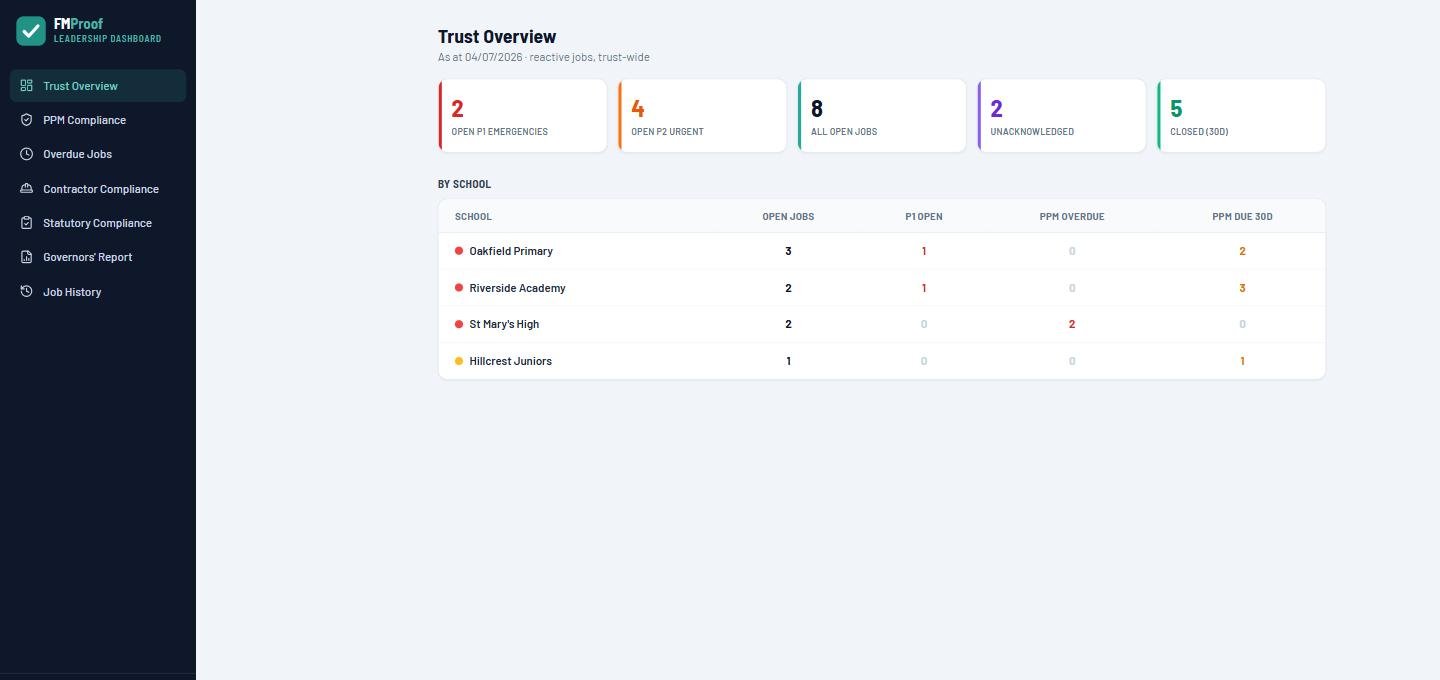Click St Mary's High open jobs count

(x=788, y=324)
